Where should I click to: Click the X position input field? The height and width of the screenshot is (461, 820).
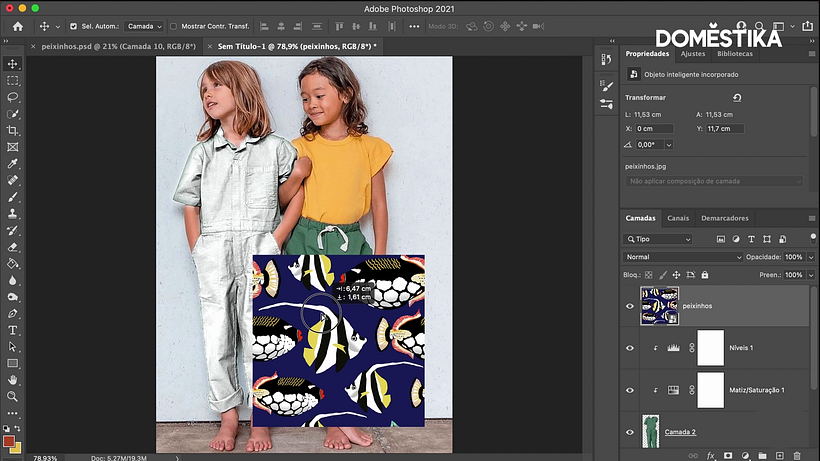point(654,129)
